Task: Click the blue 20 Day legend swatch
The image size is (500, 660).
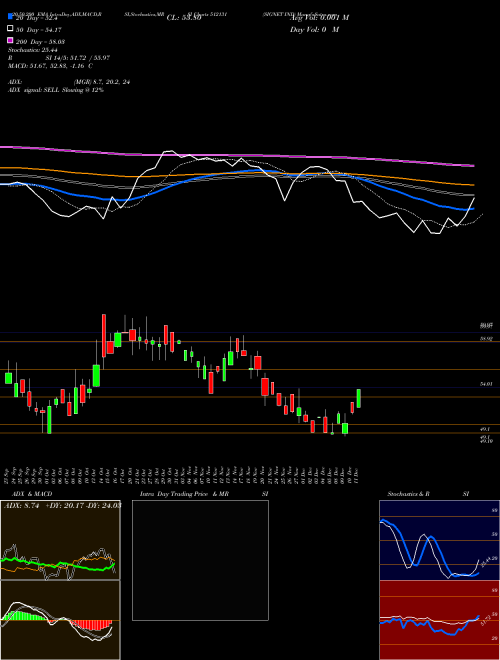Action: coord(10,17)
